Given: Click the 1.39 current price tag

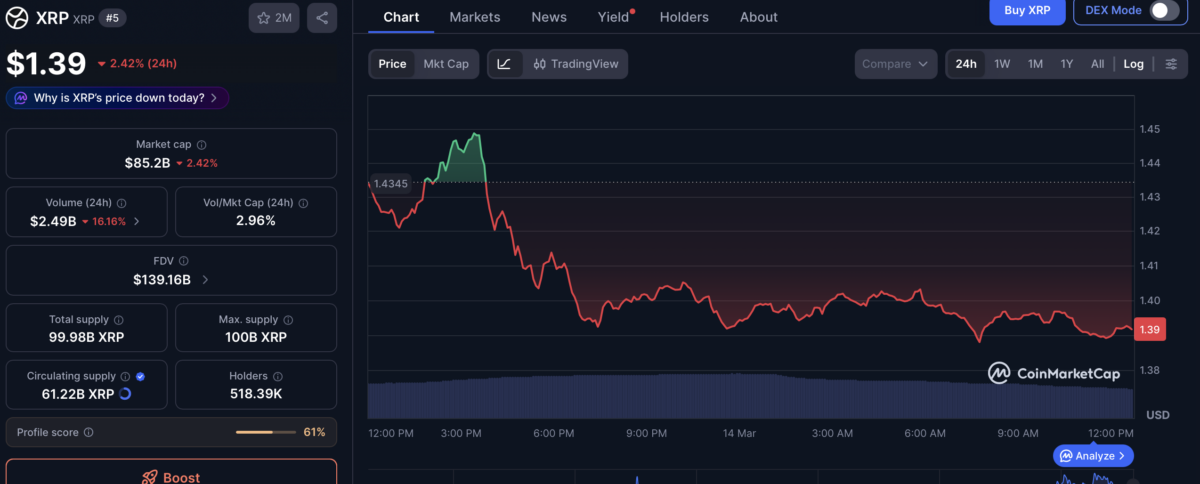Looking at the screenshot, I should (1150, 330).
